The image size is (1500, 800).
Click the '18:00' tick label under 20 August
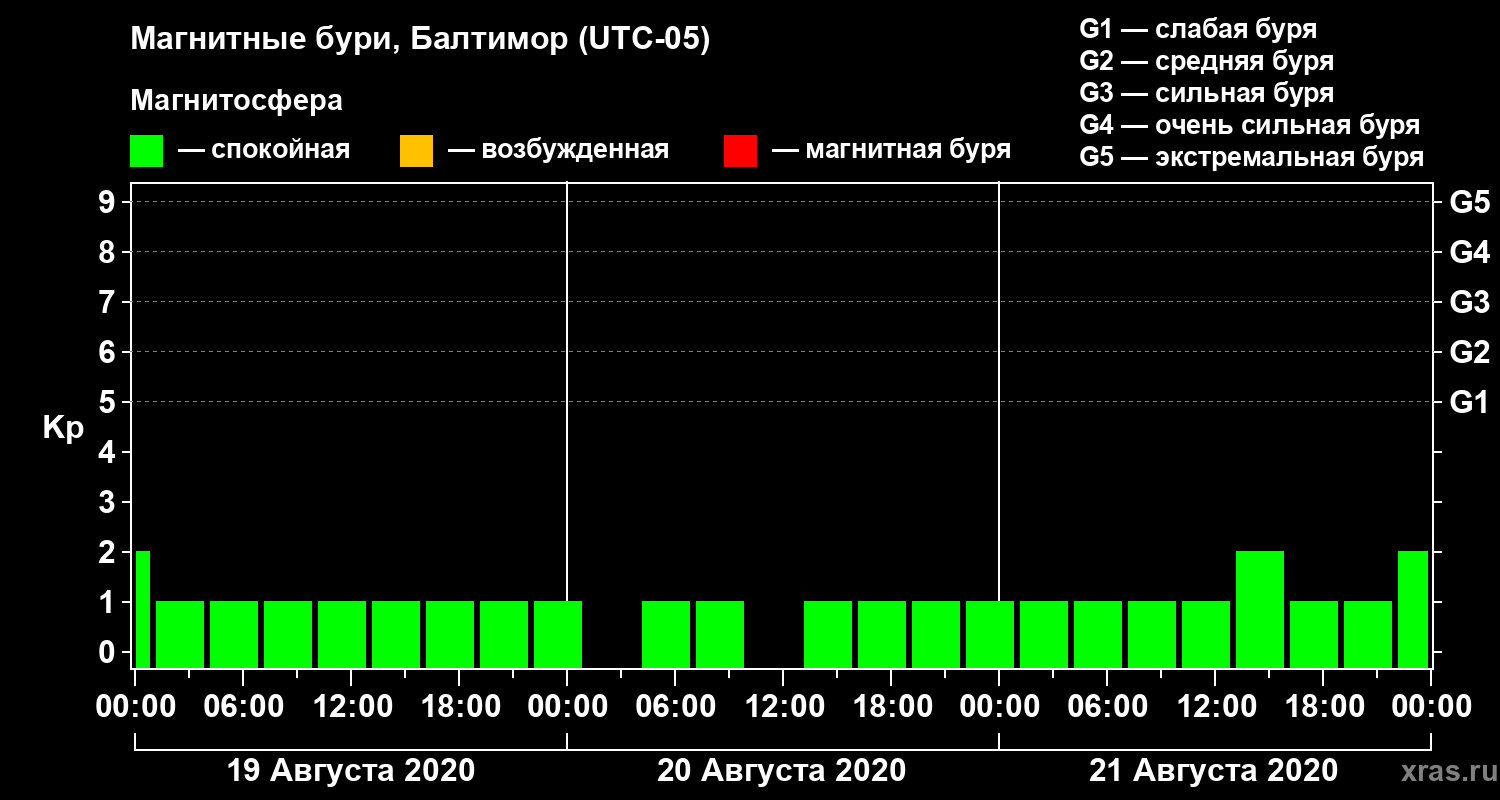[x=891, y=707]
